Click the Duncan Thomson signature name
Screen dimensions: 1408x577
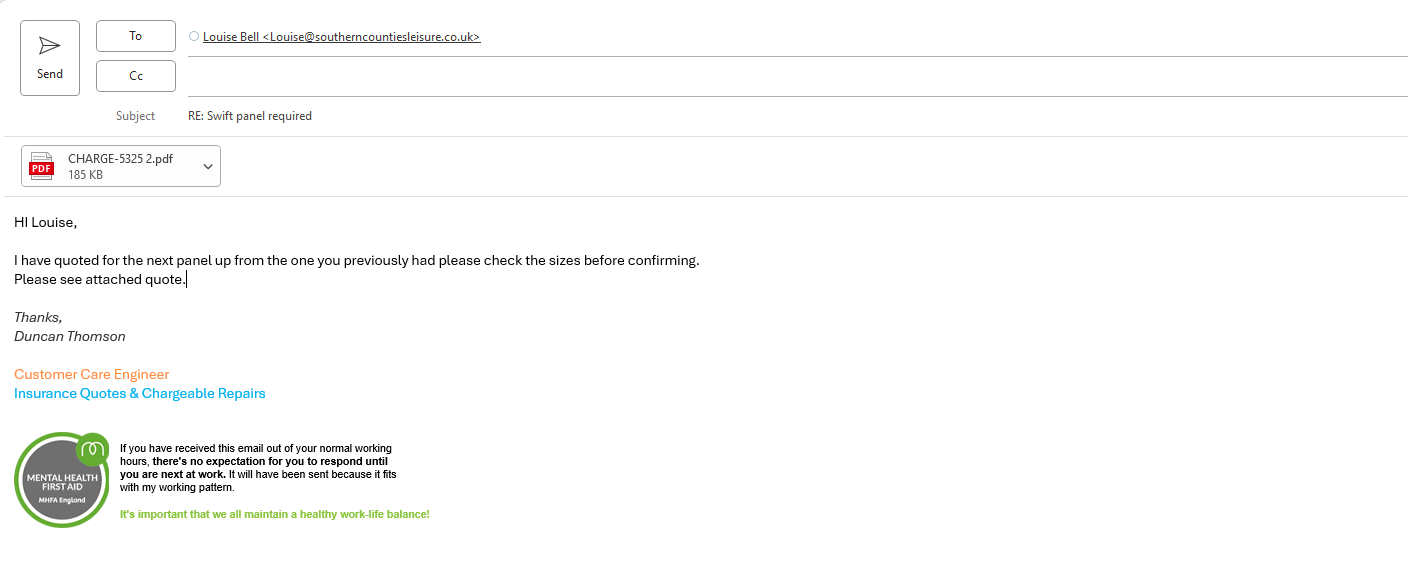pyautogui.click(x=70, y=336)
